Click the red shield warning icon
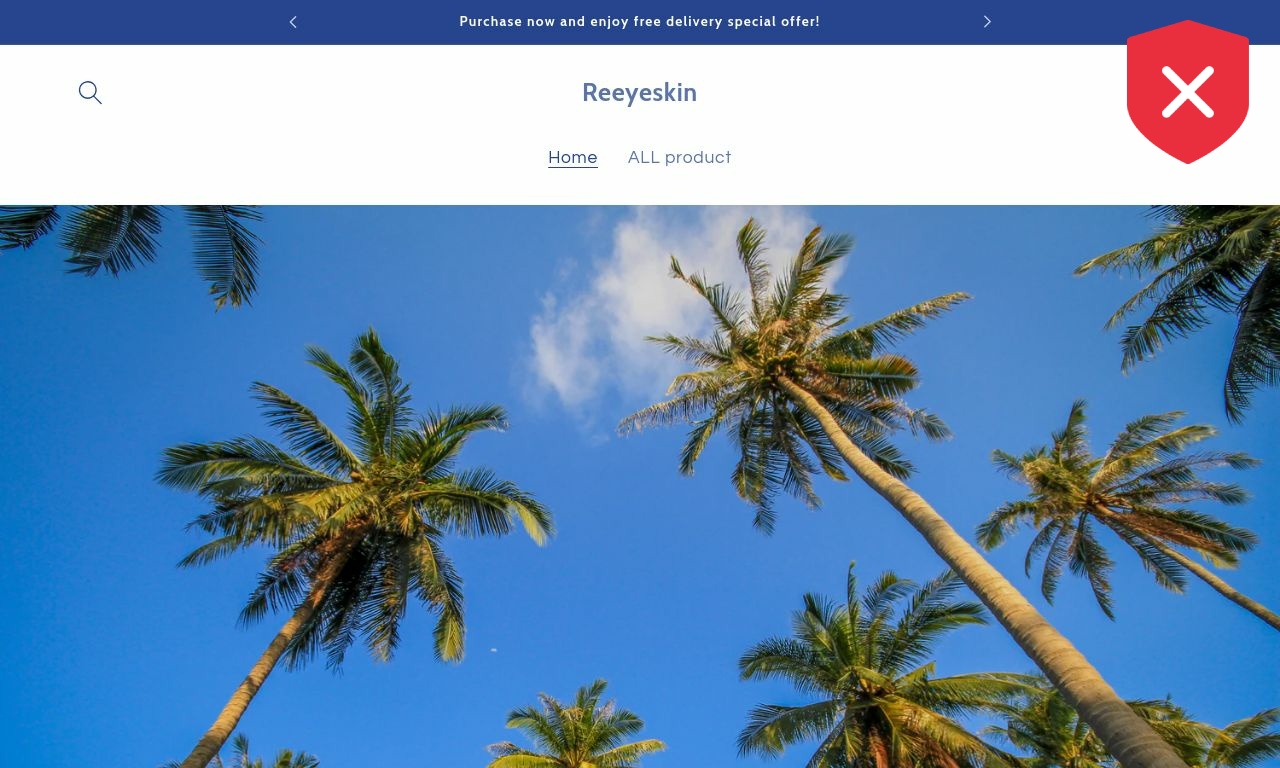 (x=1188, y=92)
